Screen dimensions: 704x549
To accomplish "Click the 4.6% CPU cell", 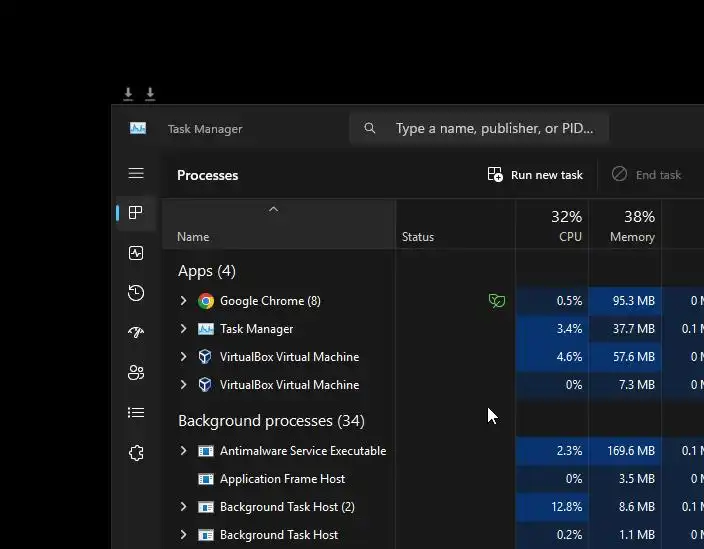I will (552, 357).
